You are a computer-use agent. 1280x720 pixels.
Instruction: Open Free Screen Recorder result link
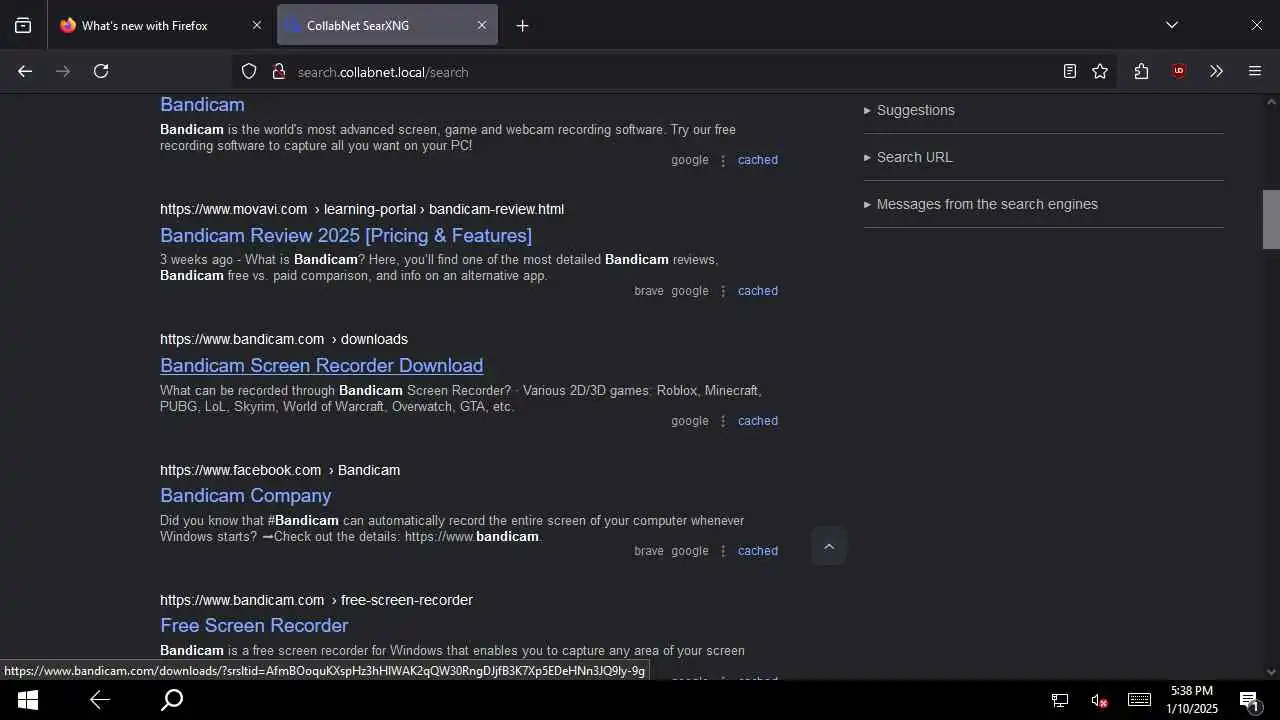[254, 625]
